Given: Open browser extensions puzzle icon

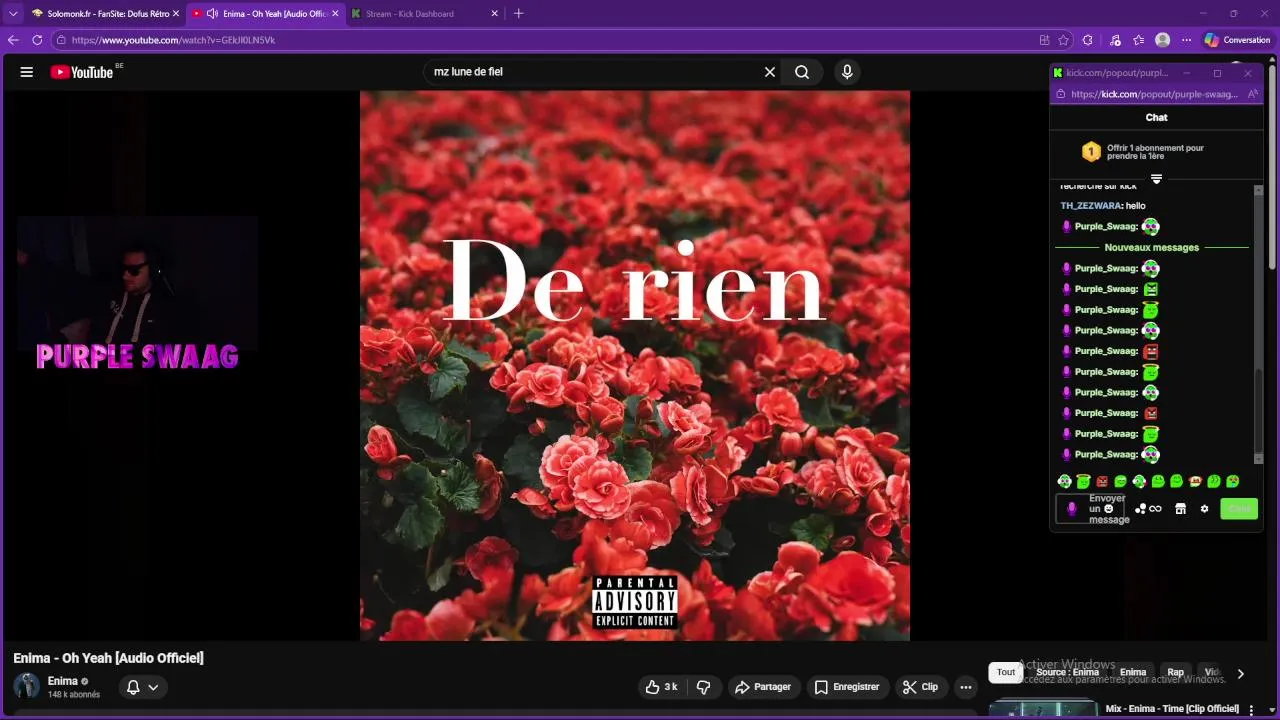Looking at the screenshot, I should (1089, 40).
